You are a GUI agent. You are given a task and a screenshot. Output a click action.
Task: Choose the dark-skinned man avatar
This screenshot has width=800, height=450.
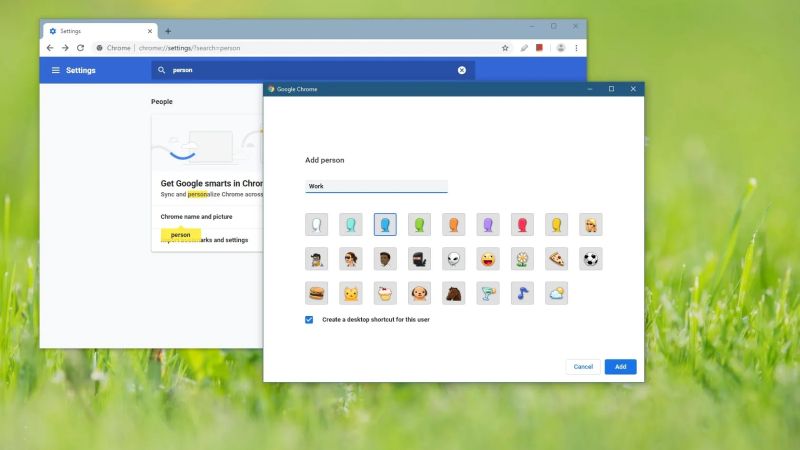coord(385,259)
